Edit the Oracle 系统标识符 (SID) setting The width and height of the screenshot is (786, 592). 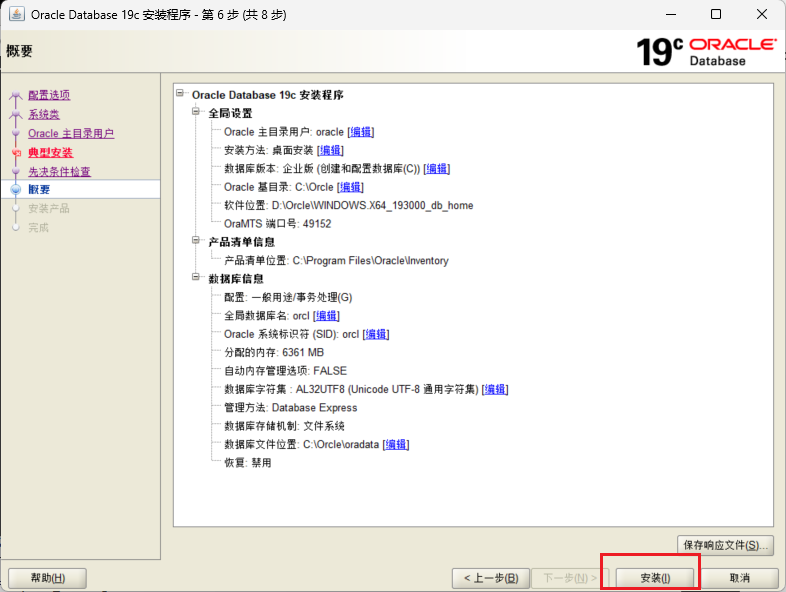pyautogui.click(x=376, y=334)
